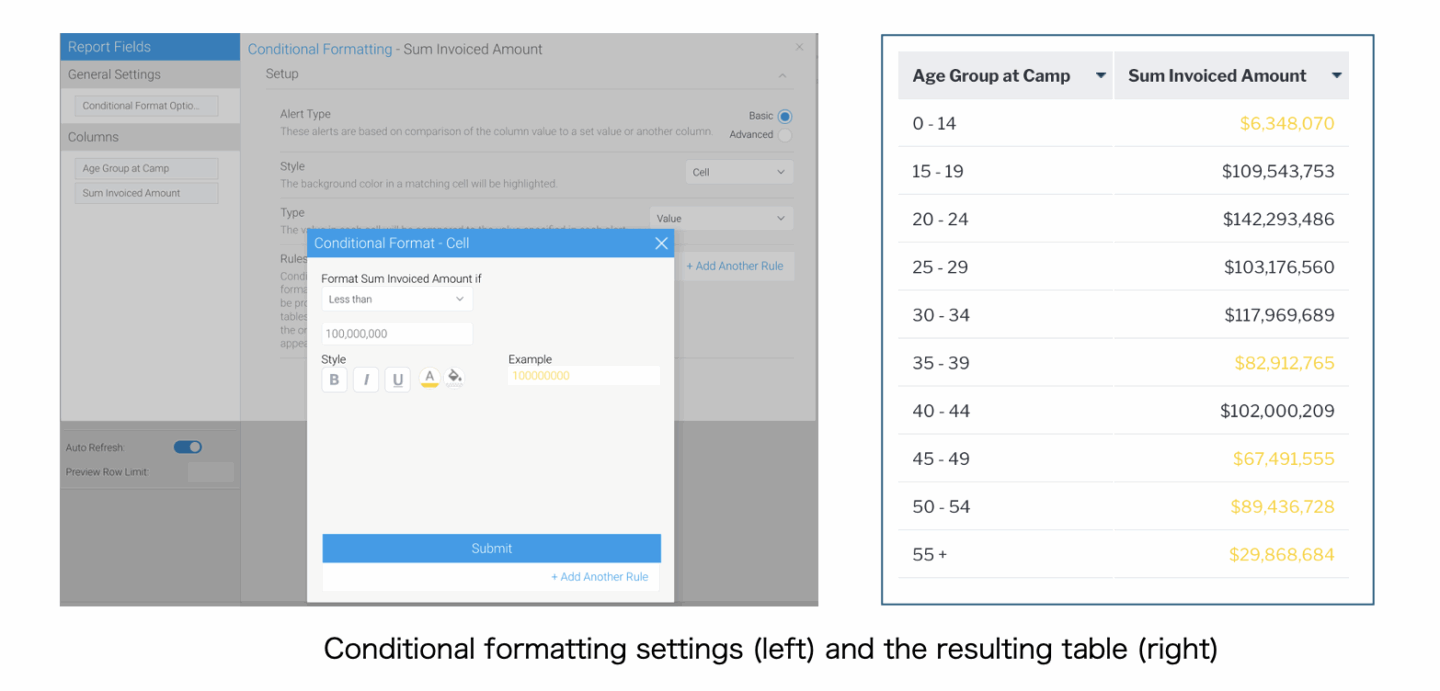Viewport: 1440px width, 691px height.
Task: Click the yellow underline color swatch
Action: [x=429, y=384]
